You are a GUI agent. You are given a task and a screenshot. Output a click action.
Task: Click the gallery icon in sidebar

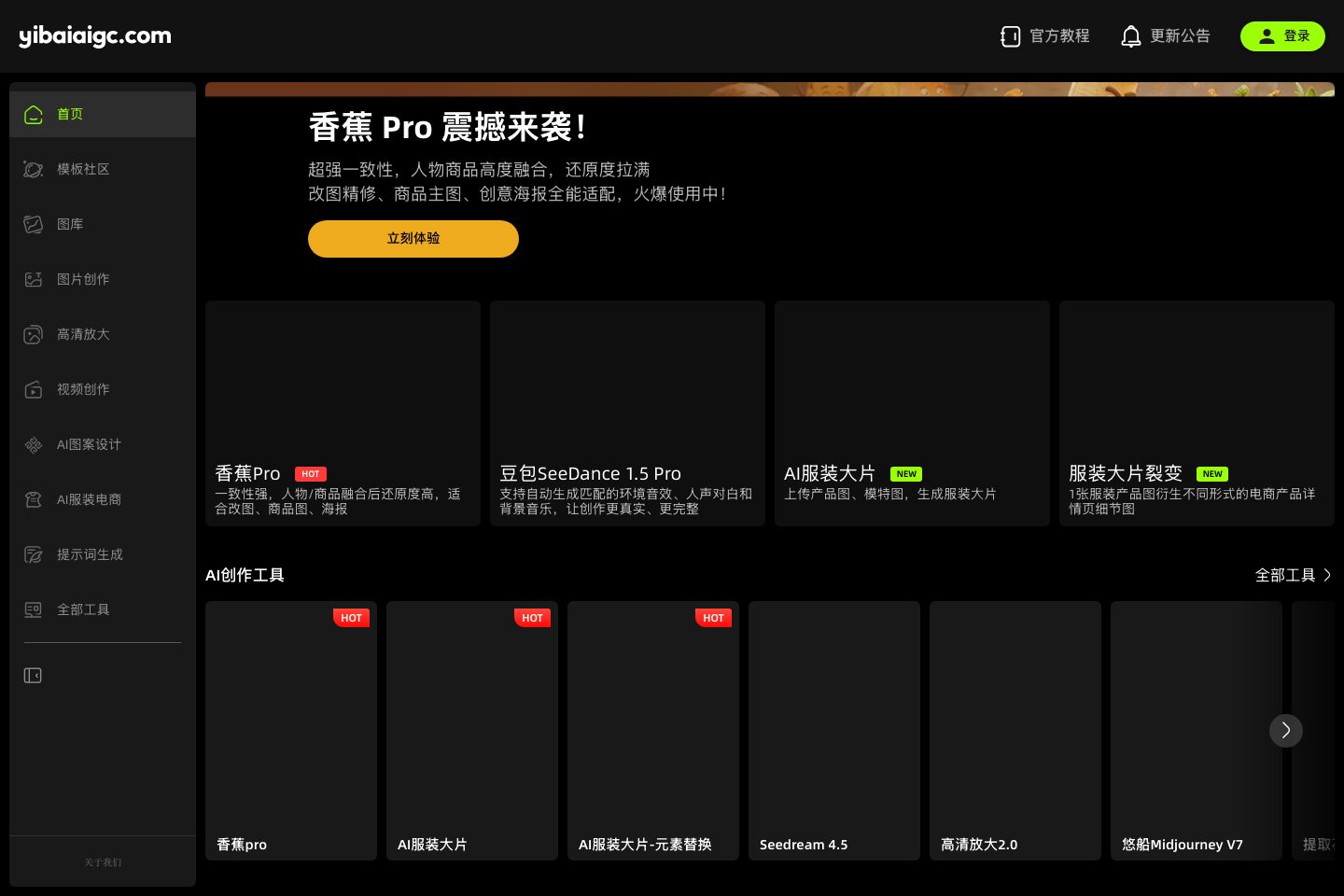[x=34, y=225]
